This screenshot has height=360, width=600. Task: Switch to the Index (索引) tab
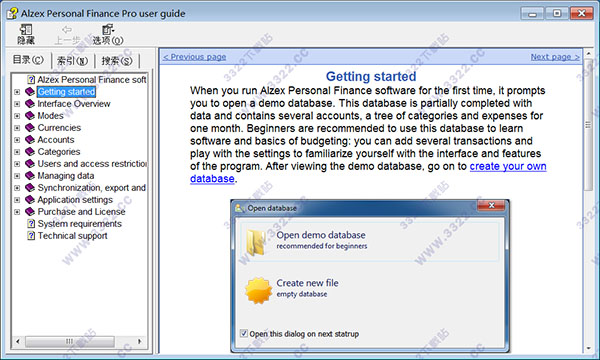point(72,61)
